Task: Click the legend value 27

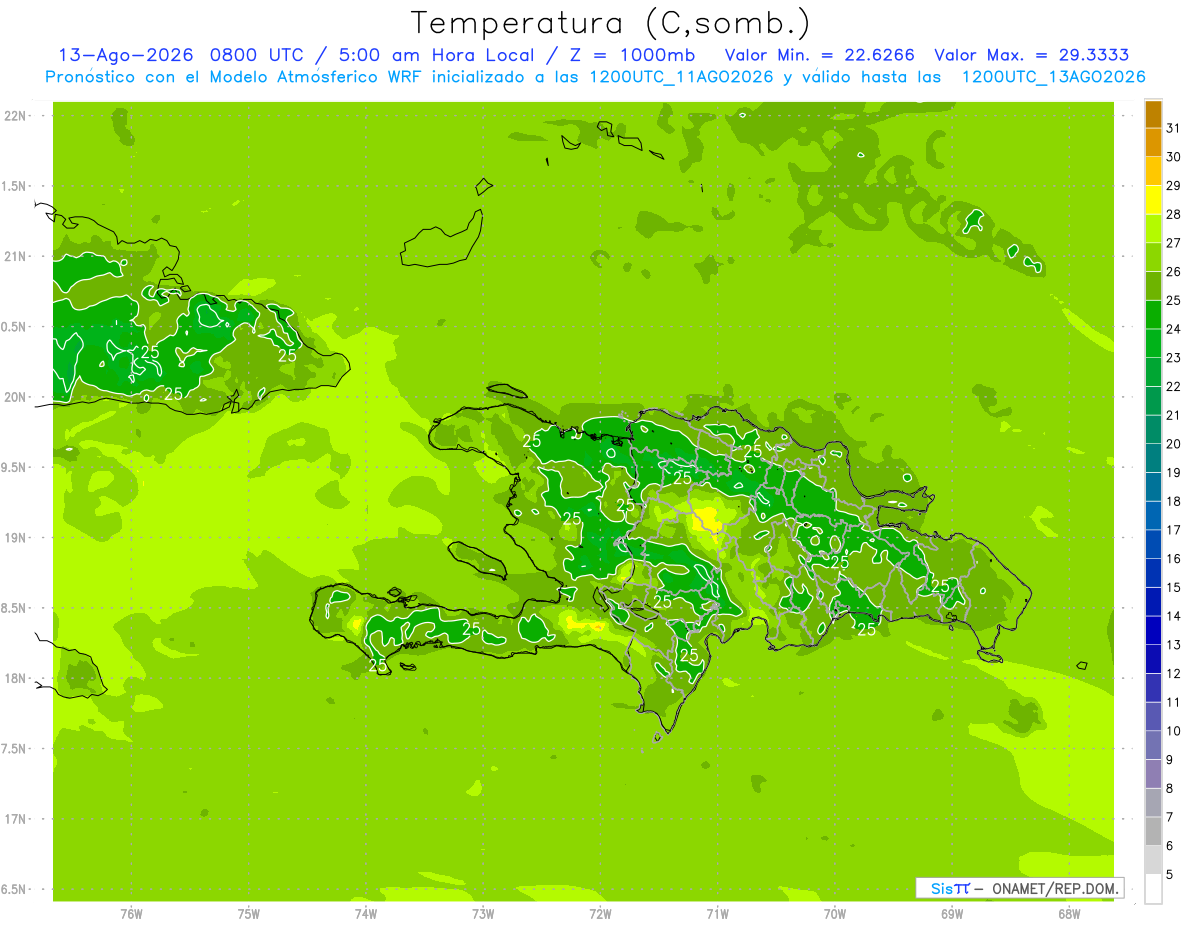Action: coord(1174,243)
